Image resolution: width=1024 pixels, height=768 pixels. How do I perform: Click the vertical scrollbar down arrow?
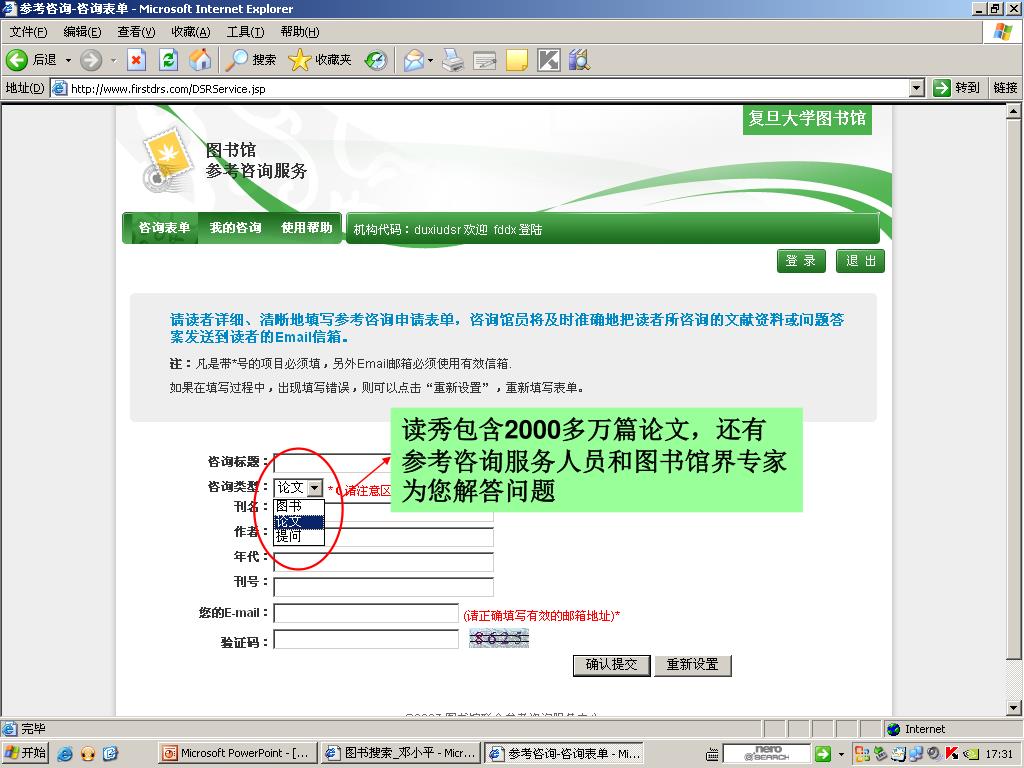pyautogui.click(x=1014, y=708)
